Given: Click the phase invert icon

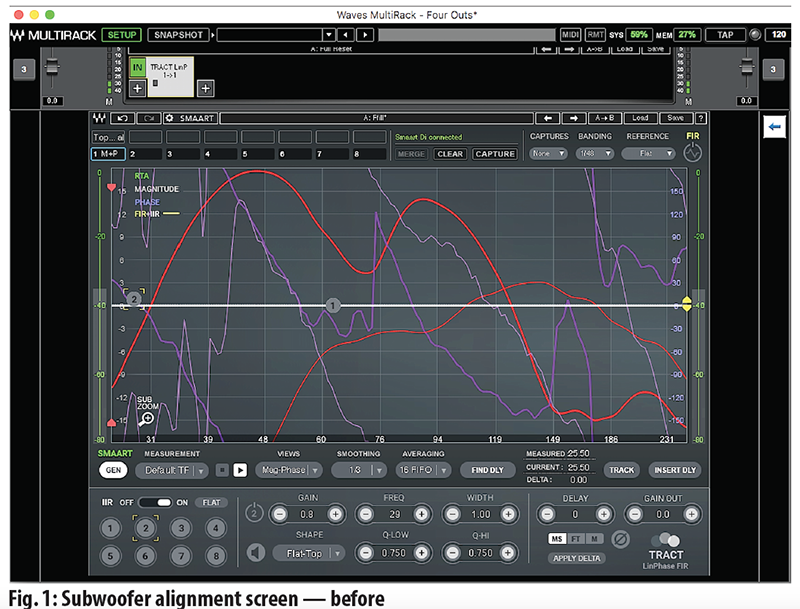Looking at the screenshot, I should 620,539.
